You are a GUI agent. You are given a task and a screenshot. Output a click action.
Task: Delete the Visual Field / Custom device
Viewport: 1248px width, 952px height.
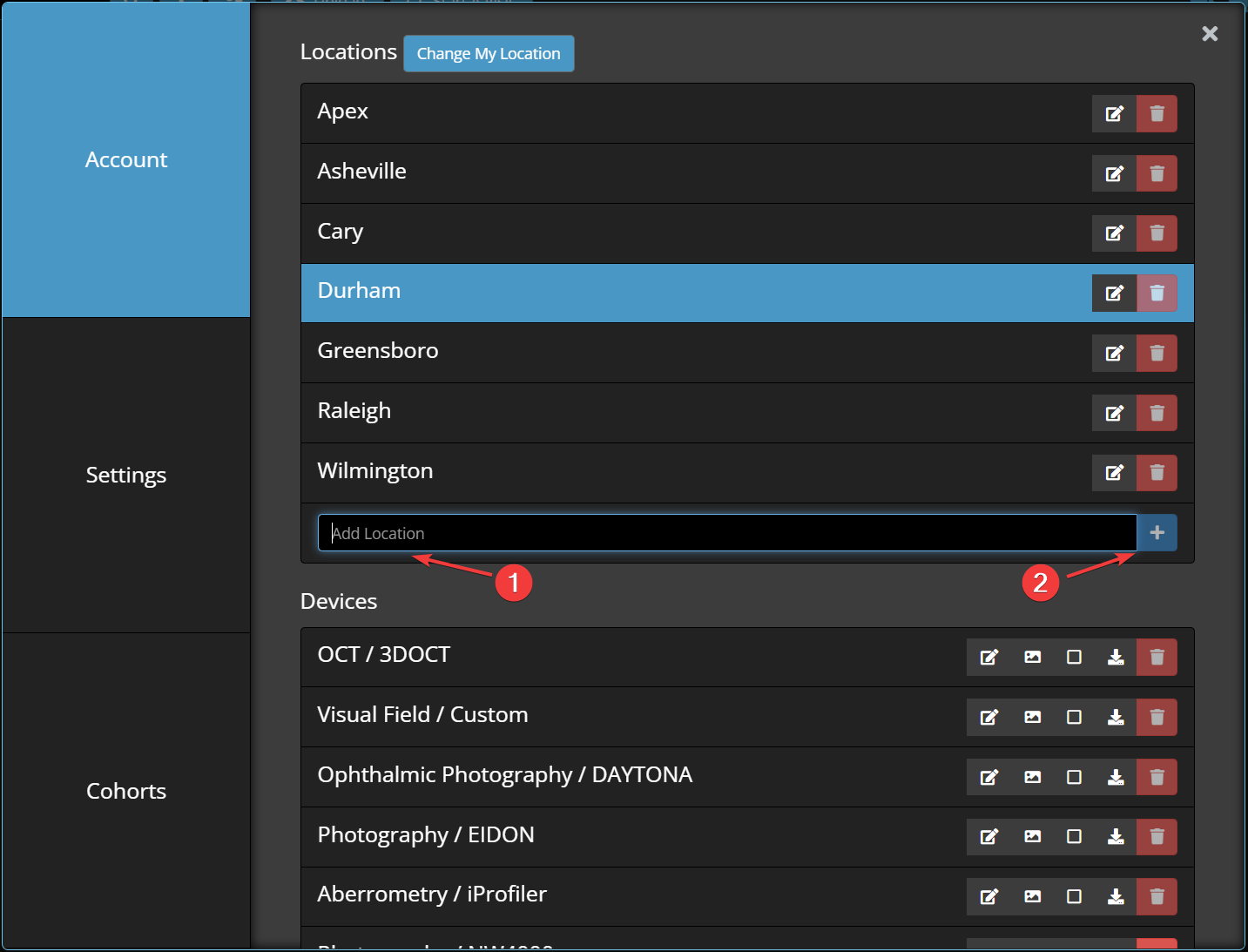click(1157, 717)
